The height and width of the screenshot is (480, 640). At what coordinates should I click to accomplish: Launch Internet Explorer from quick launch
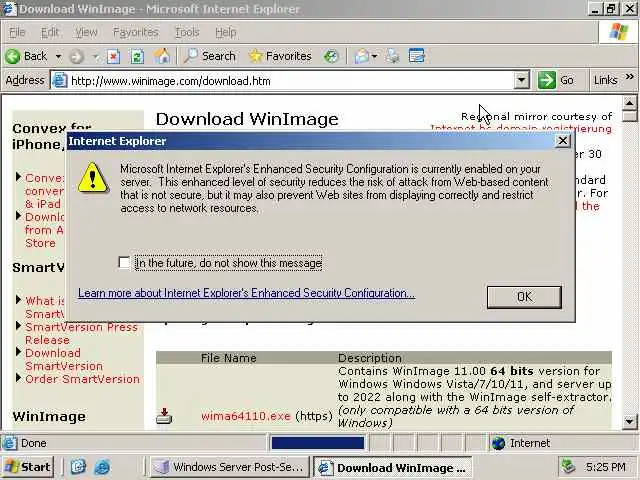[x=102, y=467]
